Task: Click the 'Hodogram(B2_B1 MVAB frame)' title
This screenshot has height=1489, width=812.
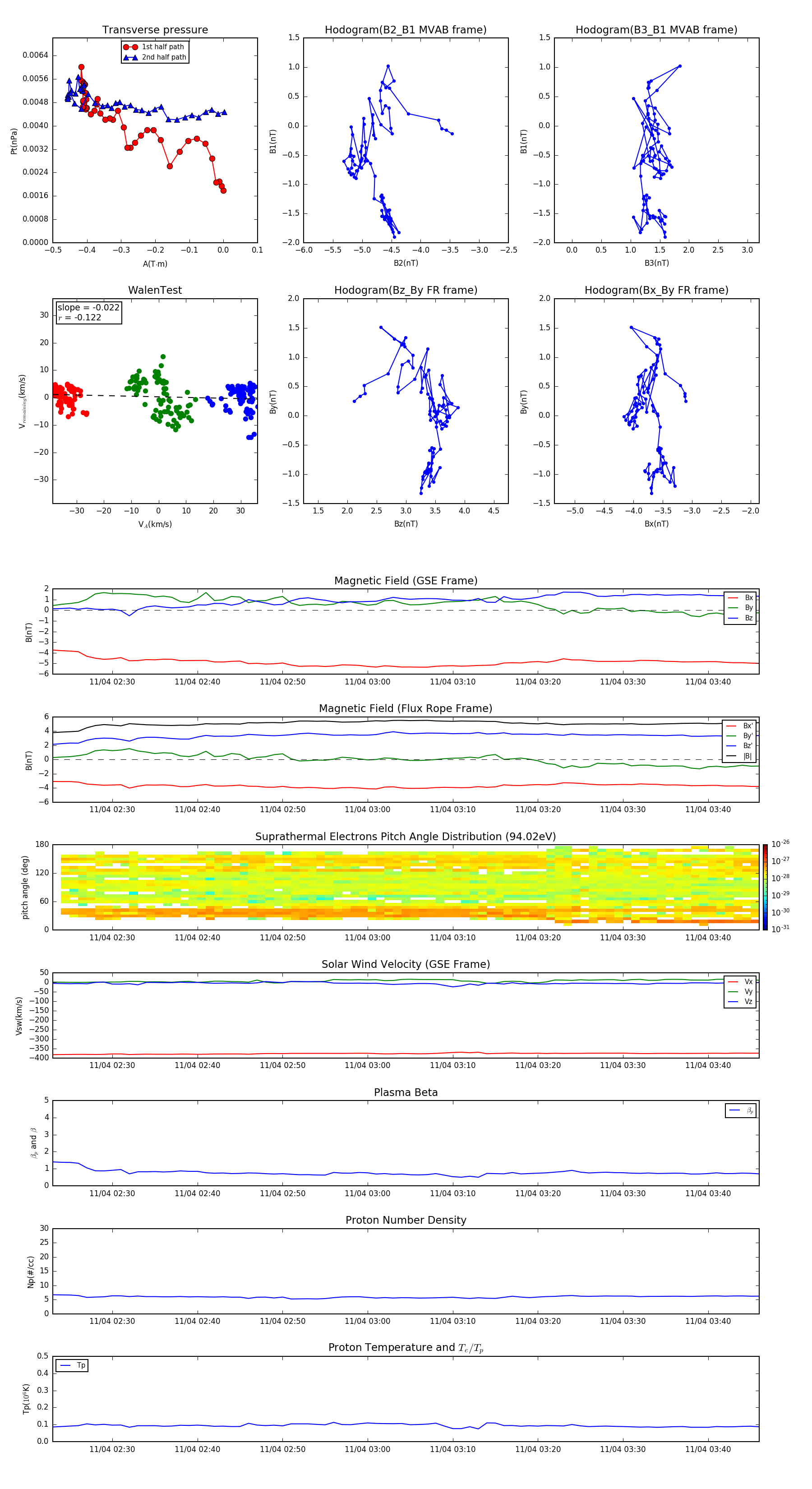Action: click(x=405, y=30)
